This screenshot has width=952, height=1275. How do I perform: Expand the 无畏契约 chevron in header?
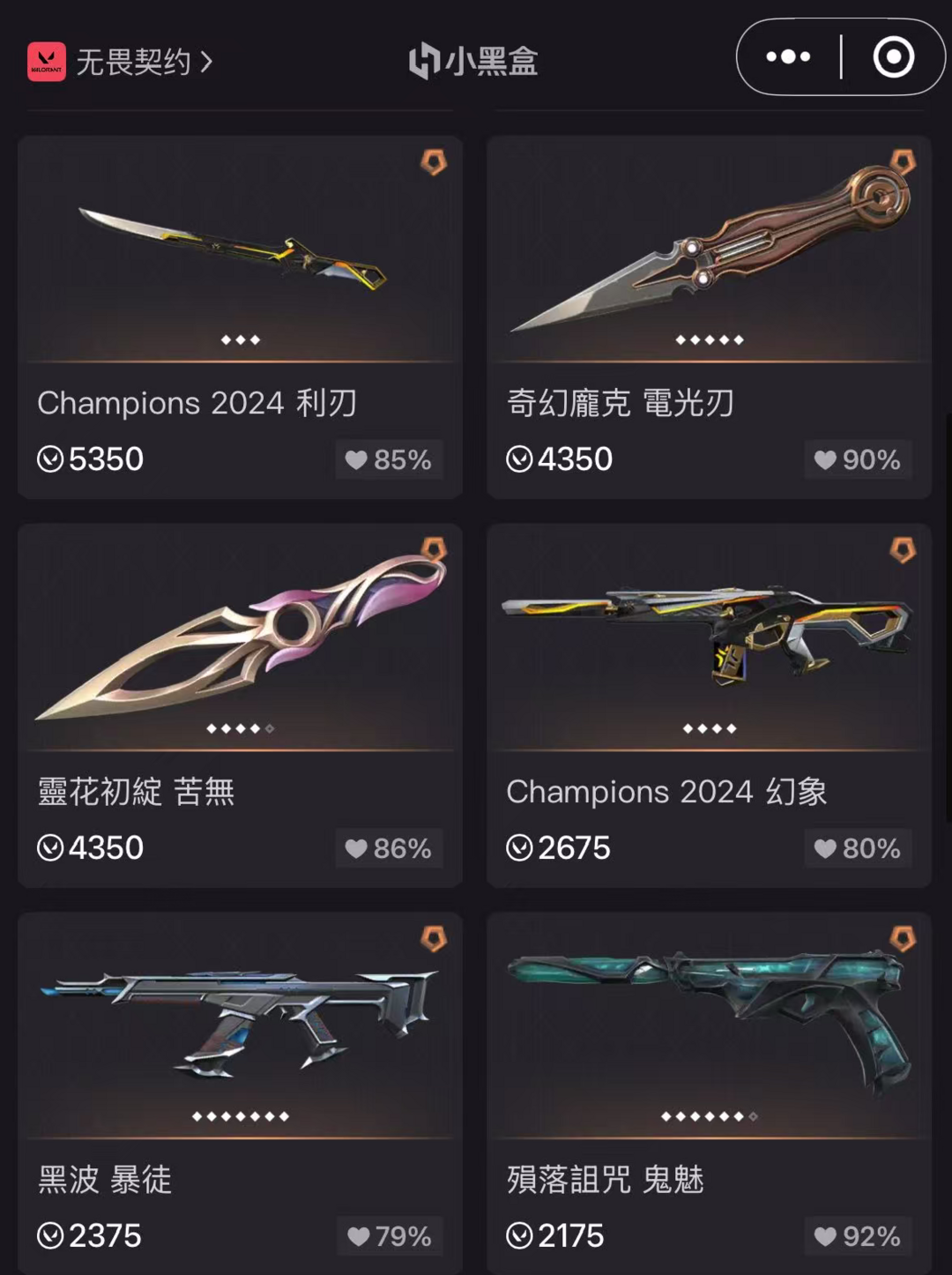click(207, 62)
